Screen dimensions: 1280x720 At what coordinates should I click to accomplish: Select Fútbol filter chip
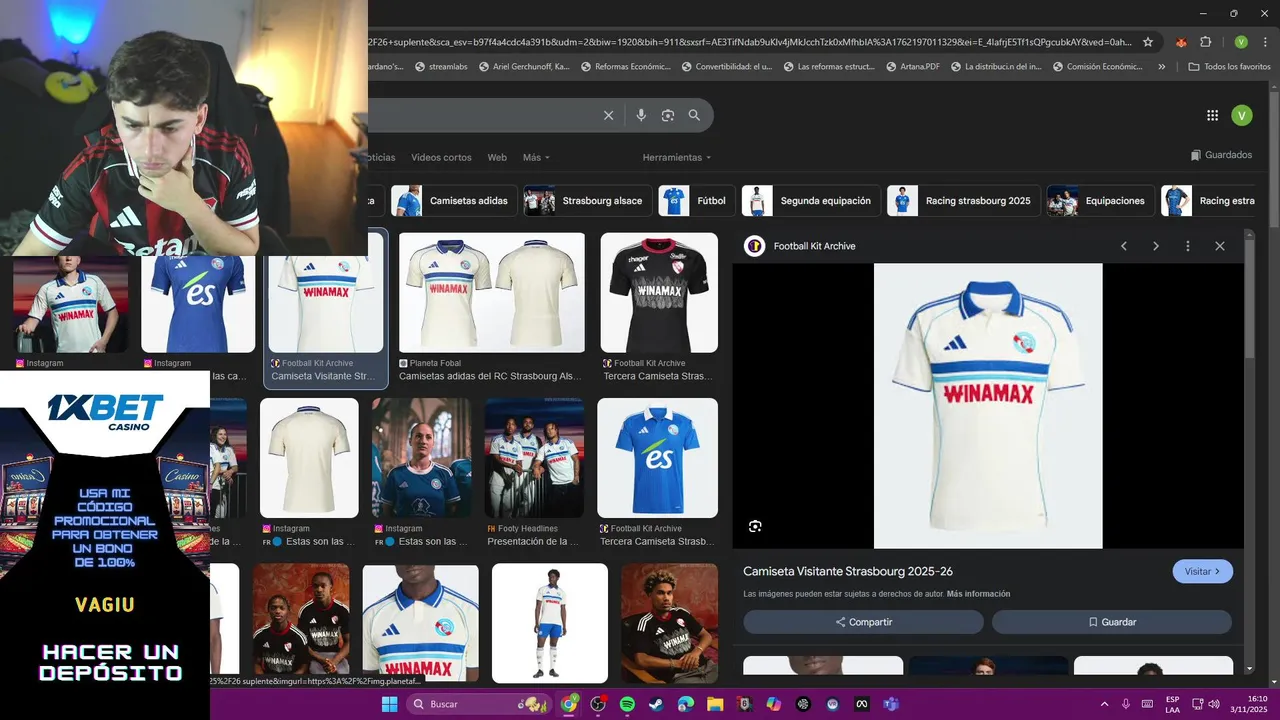[x=697, y=200]
